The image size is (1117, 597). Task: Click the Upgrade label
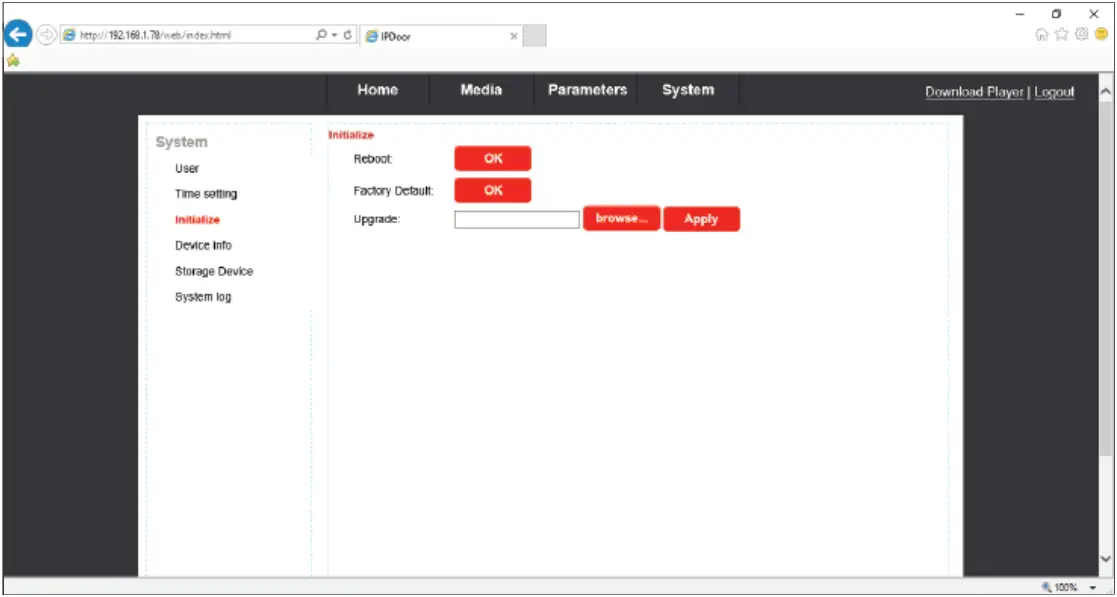[x=377, y=219]
